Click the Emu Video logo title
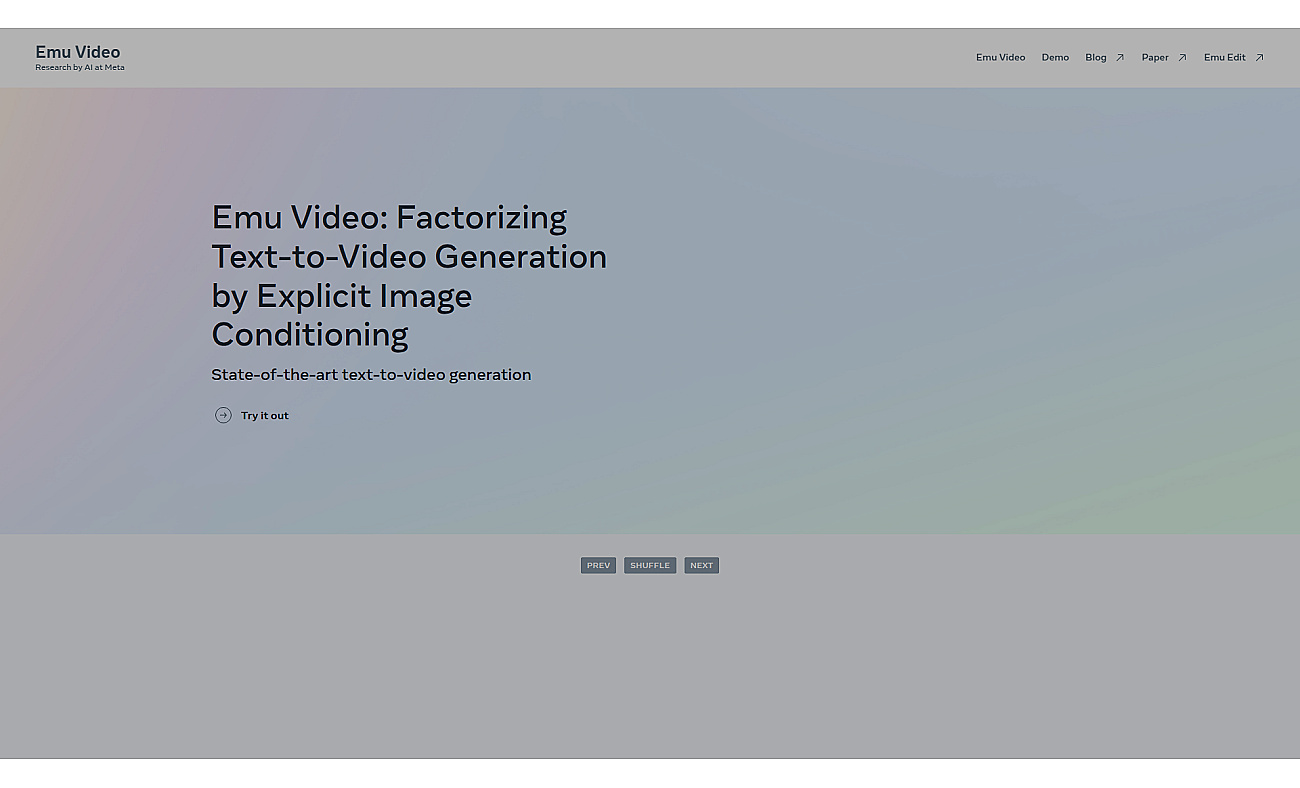Viewport: 1300px width, 788px height. coord(78,52)
